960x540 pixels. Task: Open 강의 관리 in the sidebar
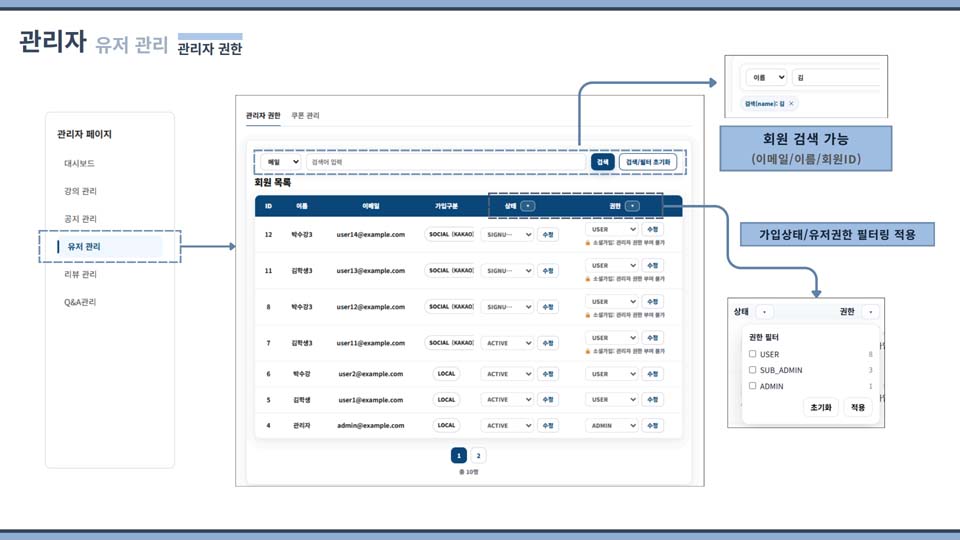[x=80, y=191]
